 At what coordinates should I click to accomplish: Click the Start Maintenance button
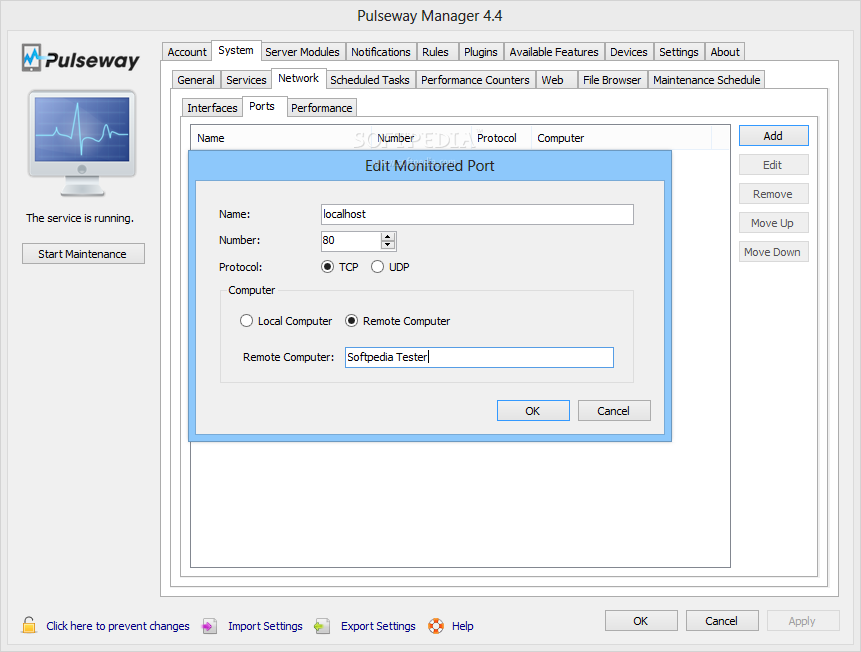tap(83, 254)
